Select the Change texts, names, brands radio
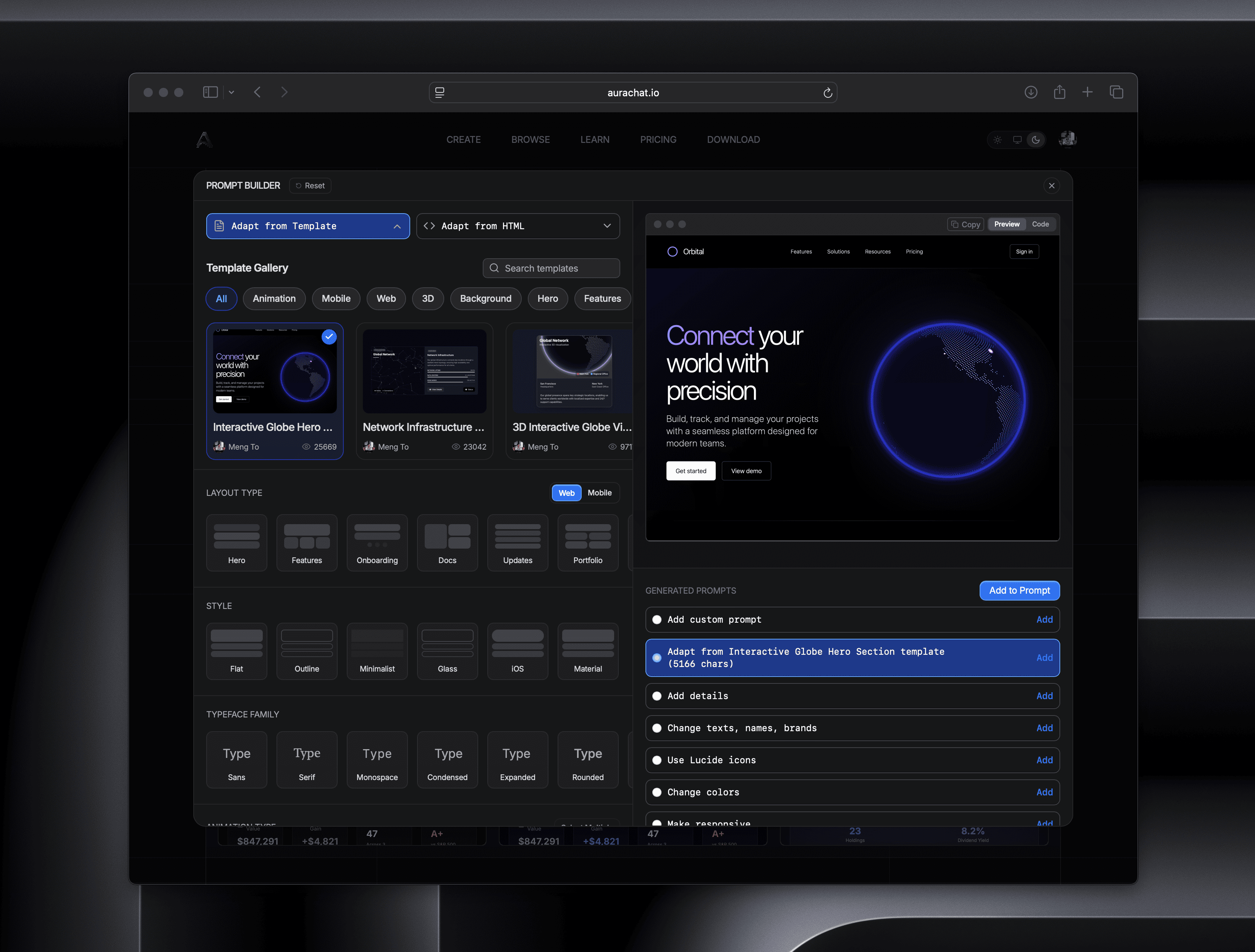The width and height of the screenshot is (1255, 952). 657,728
